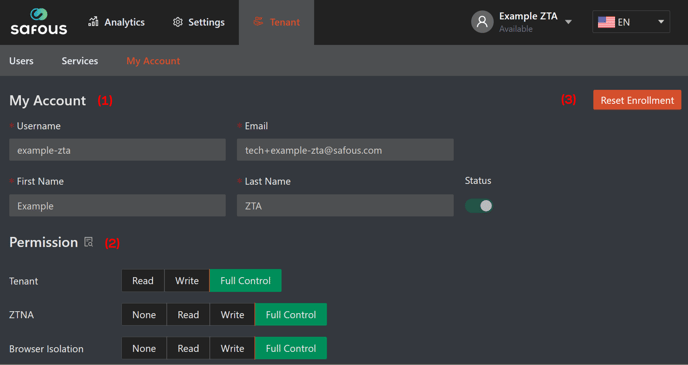Set ZTNA permission to Read
This screenshot has width=688, height=365.
pos(188,315)
